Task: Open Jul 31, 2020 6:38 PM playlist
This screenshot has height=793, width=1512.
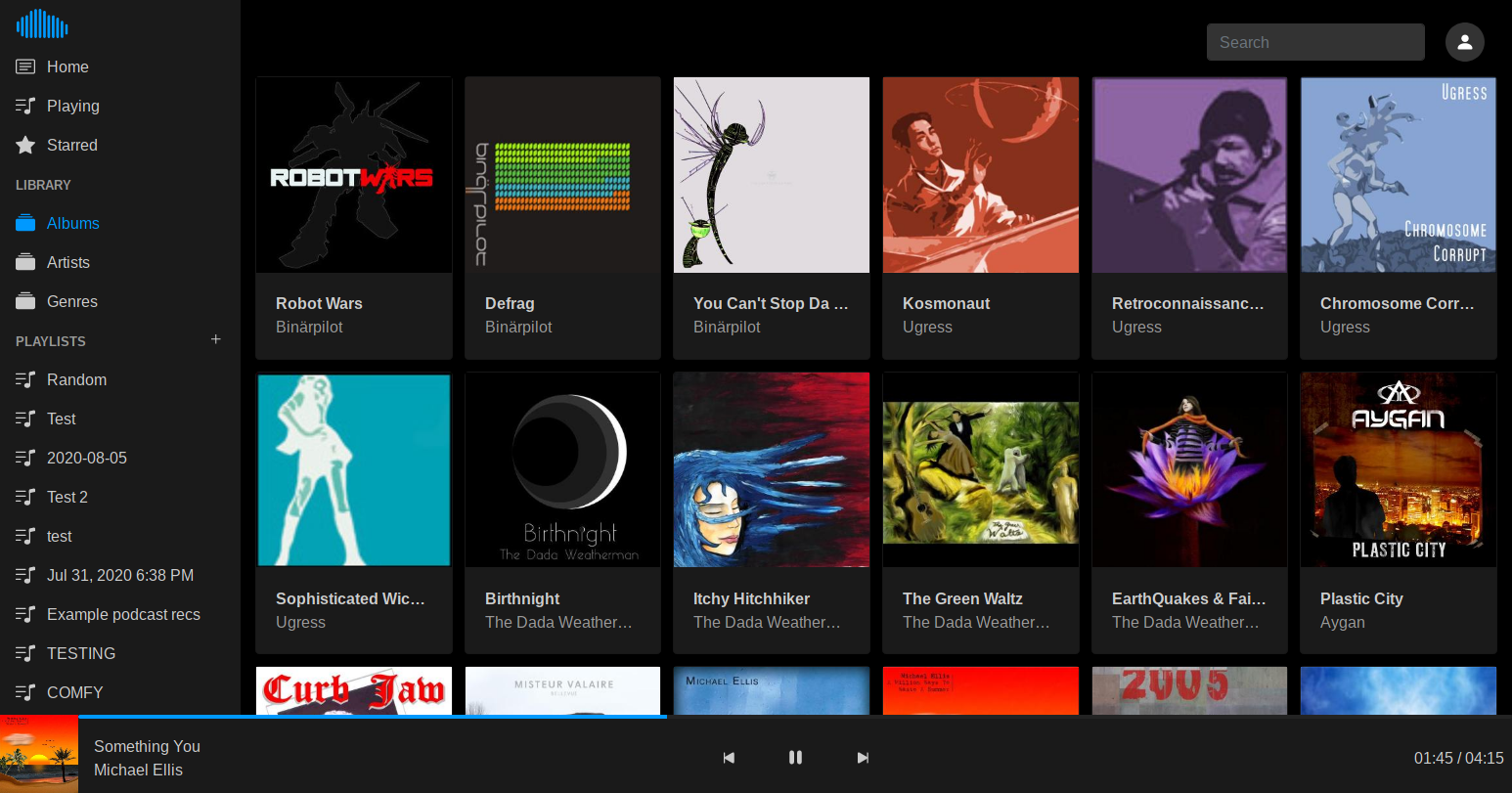Action: pos(120,575)
